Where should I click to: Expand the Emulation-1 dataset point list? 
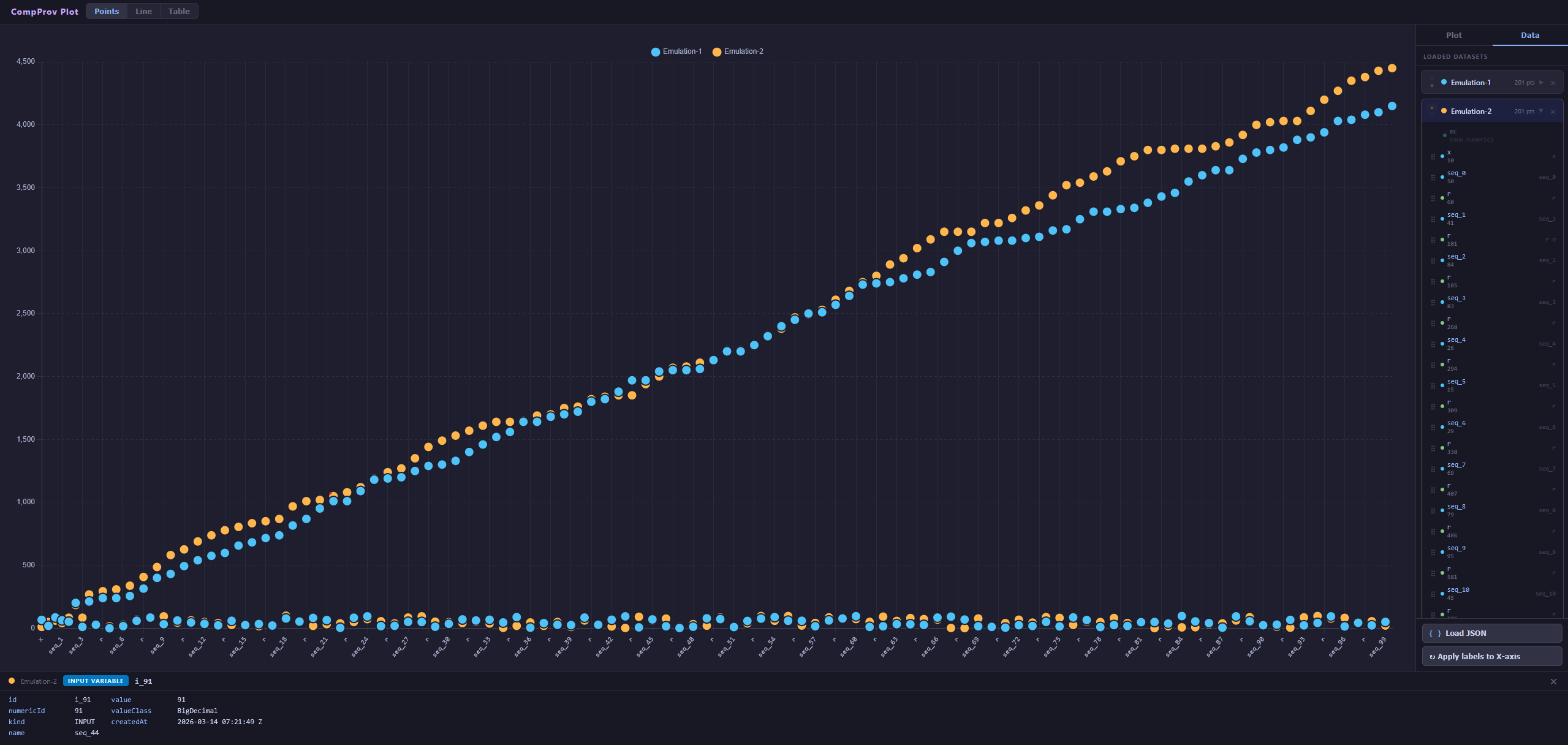point(1541,82)
